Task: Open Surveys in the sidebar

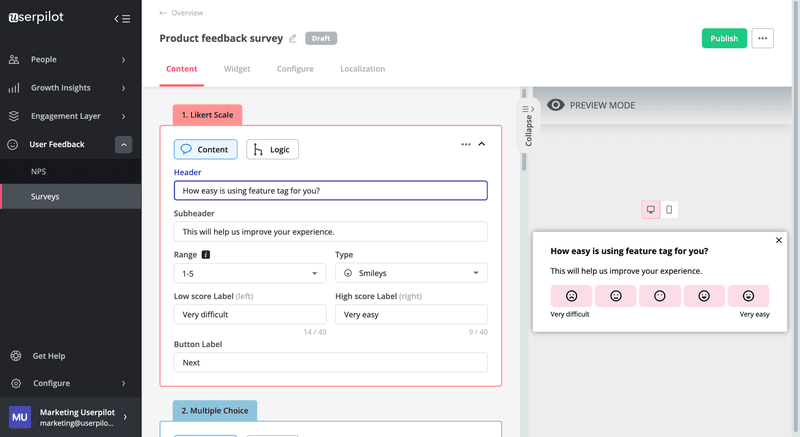Action: [x=70, y=196]
